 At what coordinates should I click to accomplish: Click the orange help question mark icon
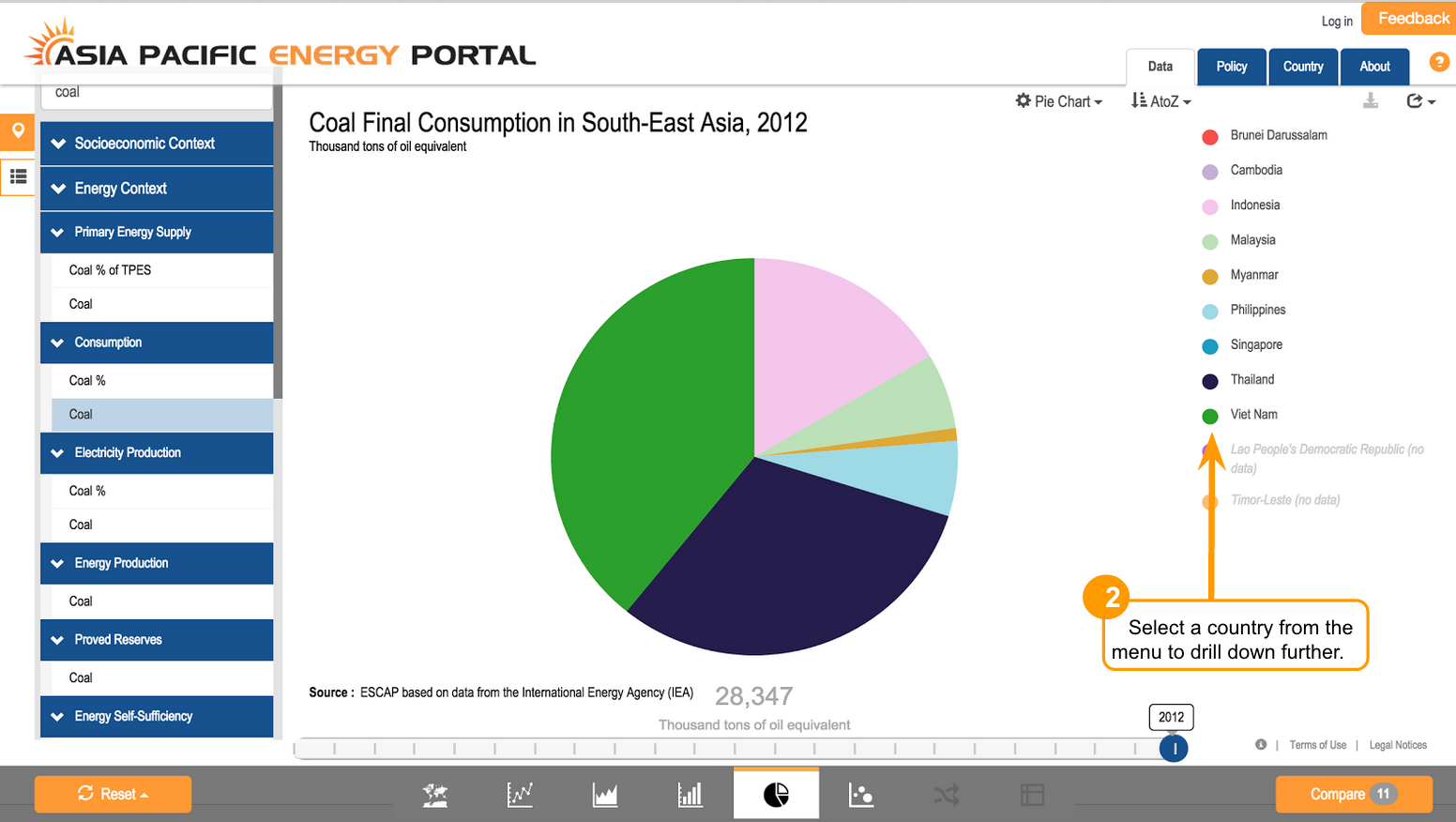[1438, 62]
